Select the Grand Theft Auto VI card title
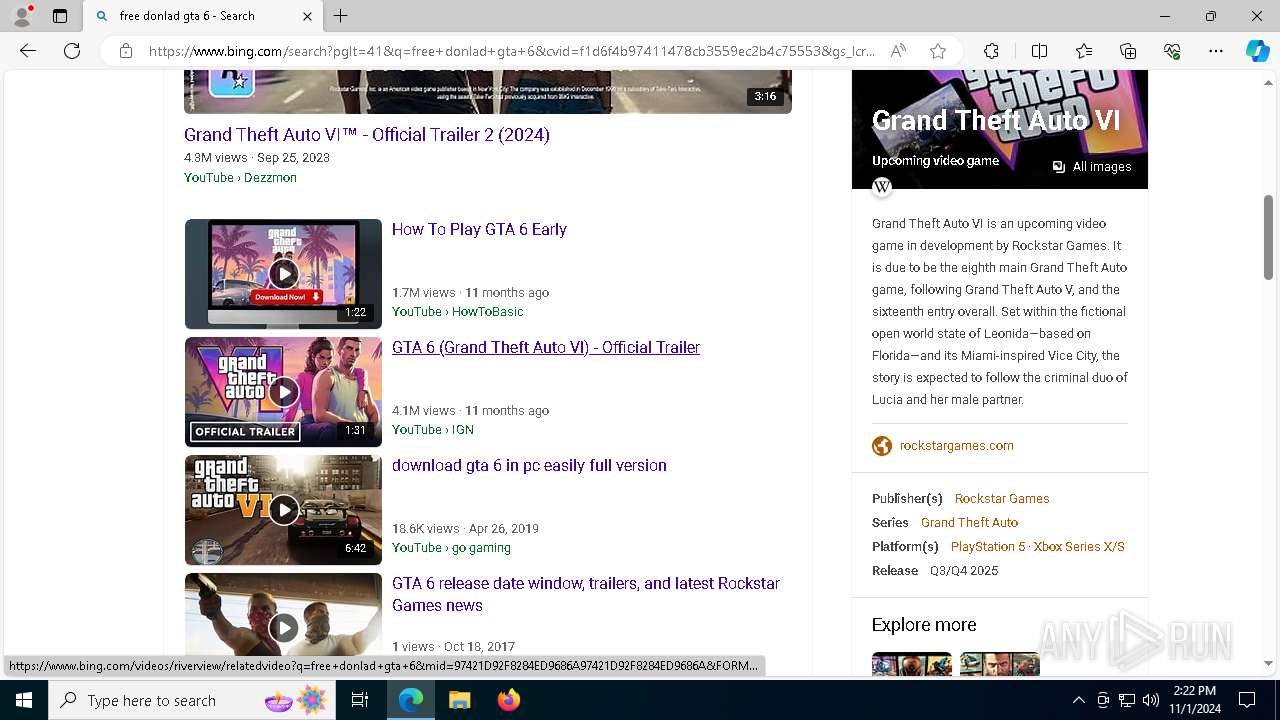 tap(996, 121)
